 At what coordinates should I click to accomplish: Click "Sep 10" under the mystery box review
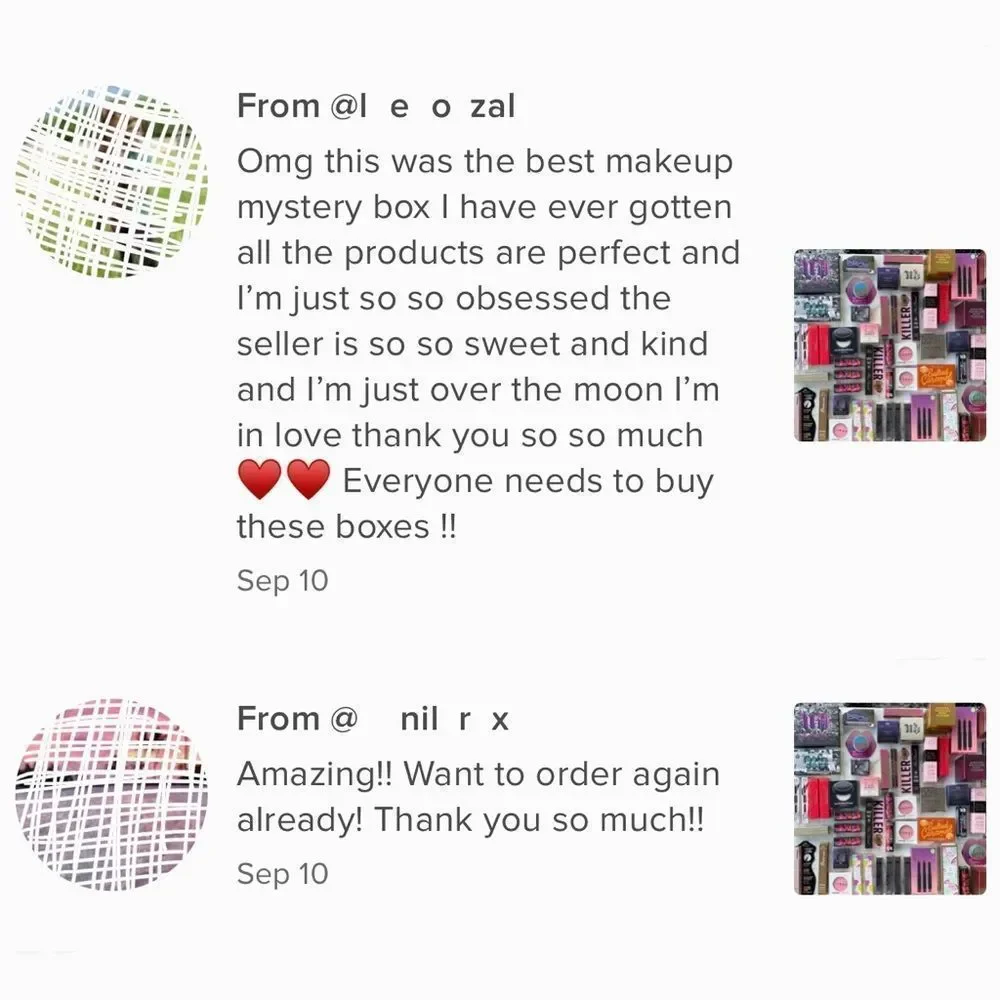pos(282,581)
